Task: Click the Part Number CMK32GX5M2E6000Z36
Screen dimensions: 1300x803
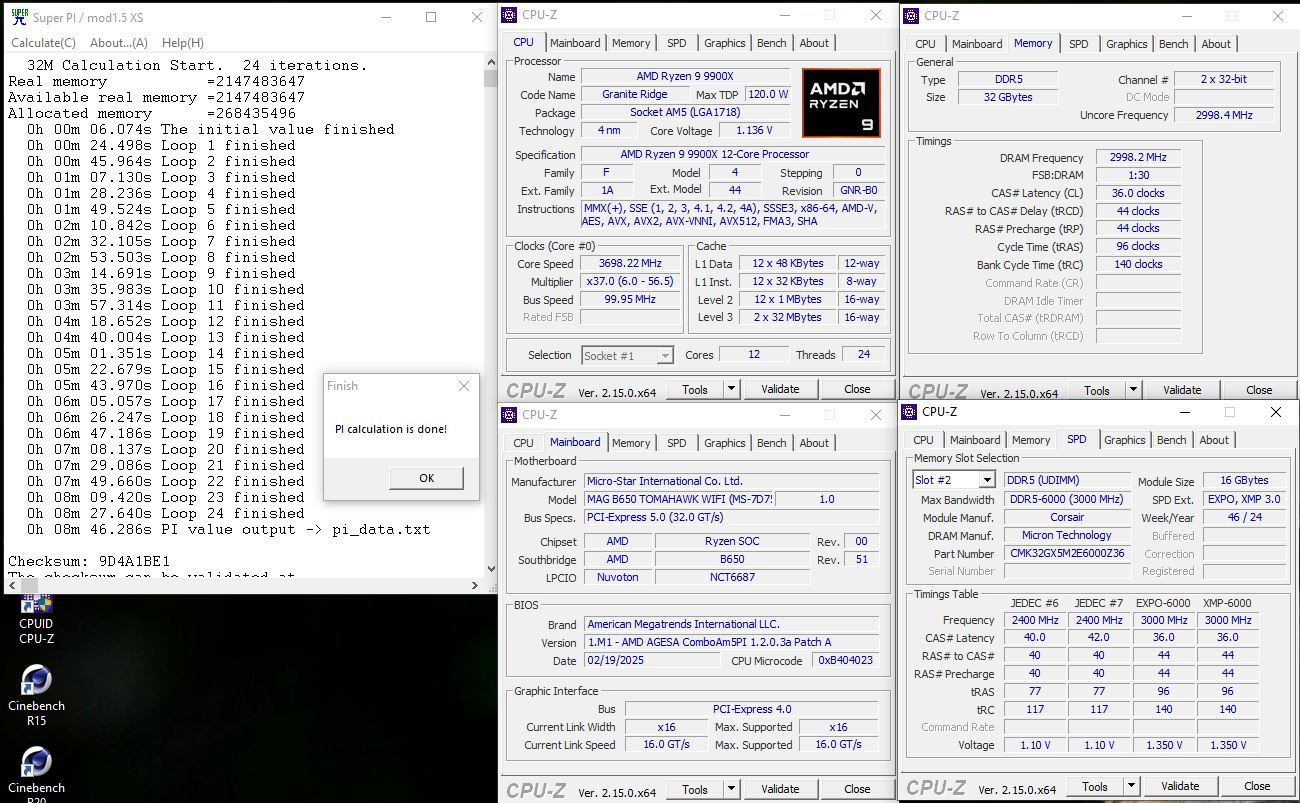Action: coord(1066,553)
